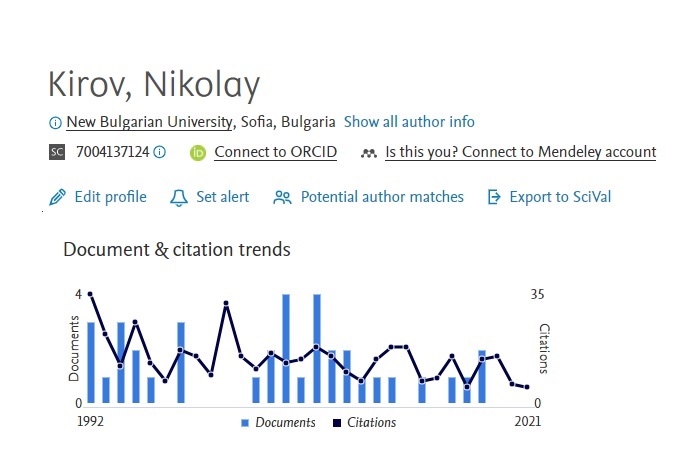The height and width of the screenshot is (465, 692).
Task: Click the Mendeley people icon
Action: [x=369, y=153]
